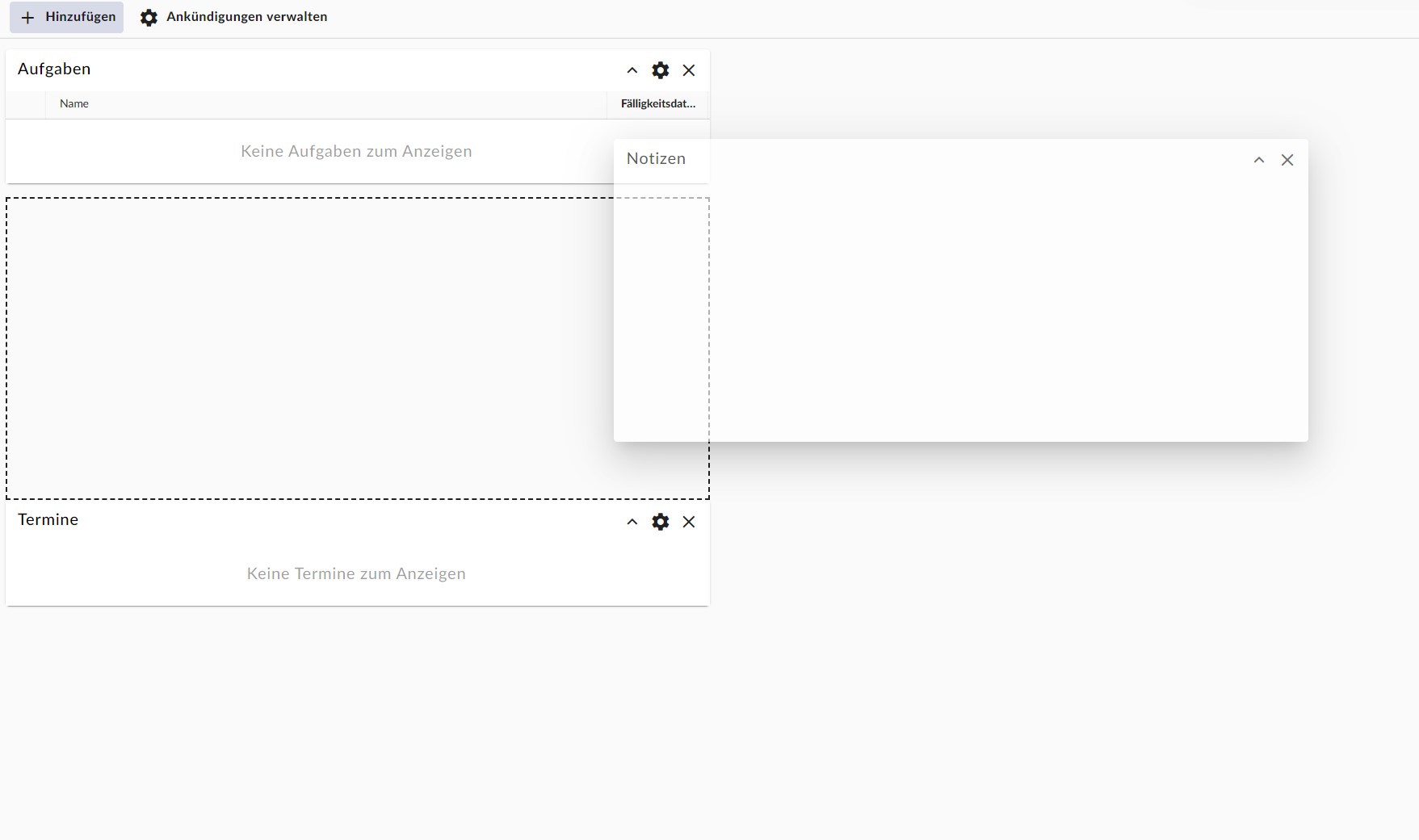Viewport: 1419px width, 840px height.
Task: Collapse the Aufgaben widget
Action: (632, 70)
